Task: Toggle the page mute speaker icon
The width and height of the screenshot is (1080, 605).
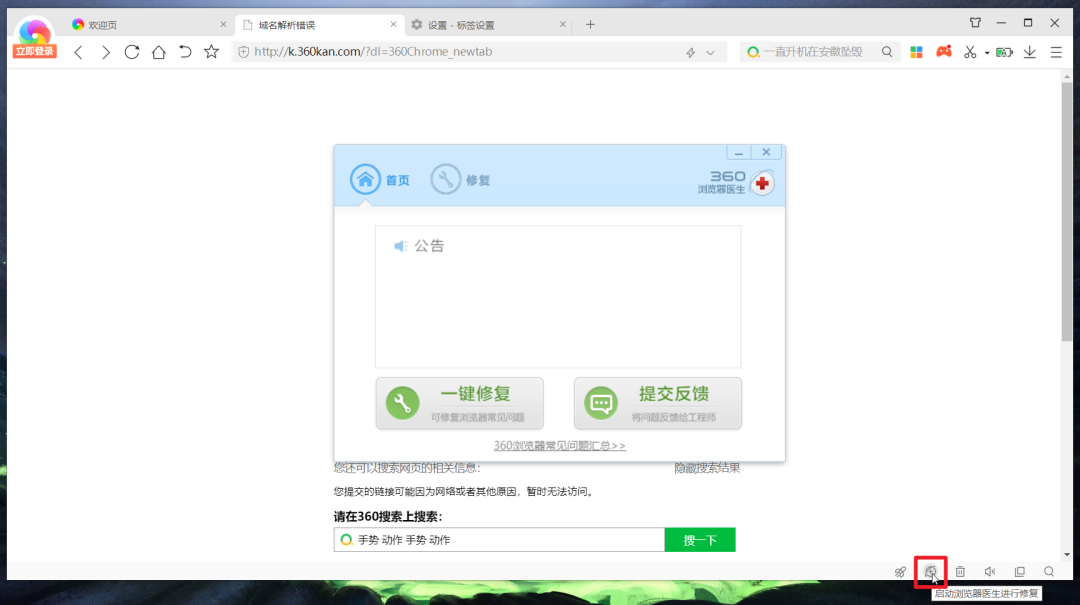Action: [990, 572]
